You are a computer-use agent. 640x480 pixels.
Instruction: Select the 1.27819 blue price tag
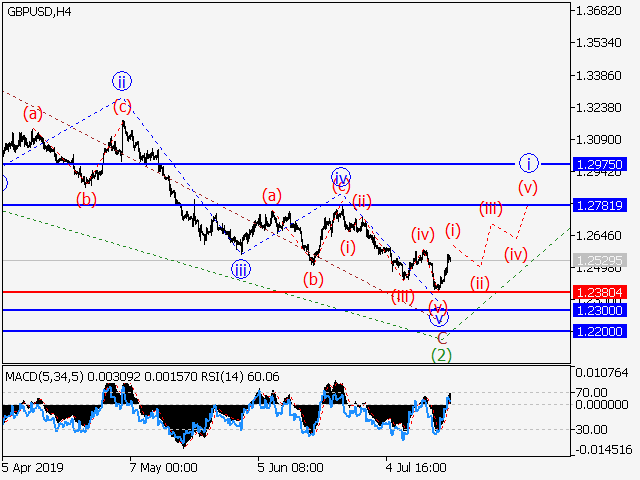coord(600,205)
